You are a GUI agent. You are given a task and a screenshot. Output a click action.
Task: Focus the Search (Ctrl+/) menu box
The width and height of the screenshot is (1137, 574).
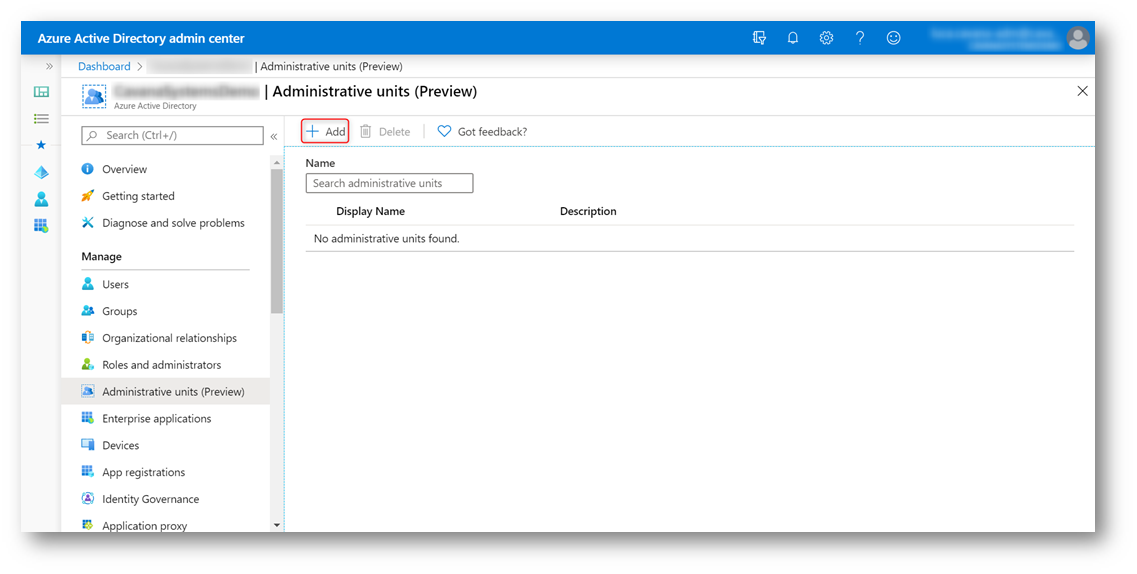point(173,136)
